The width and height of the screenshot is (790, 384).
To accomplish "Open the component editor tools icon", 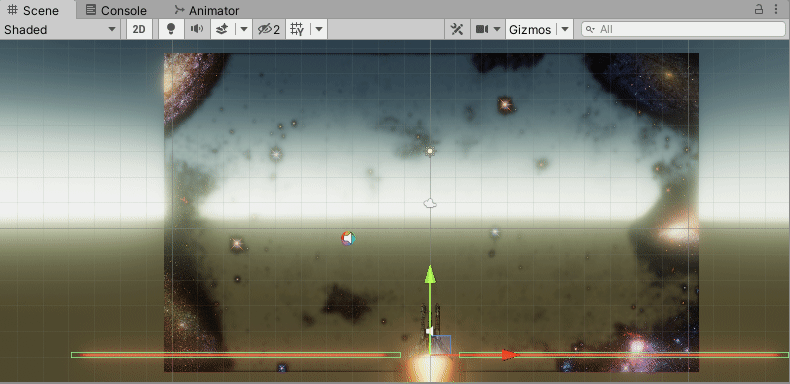I will 457,30.
